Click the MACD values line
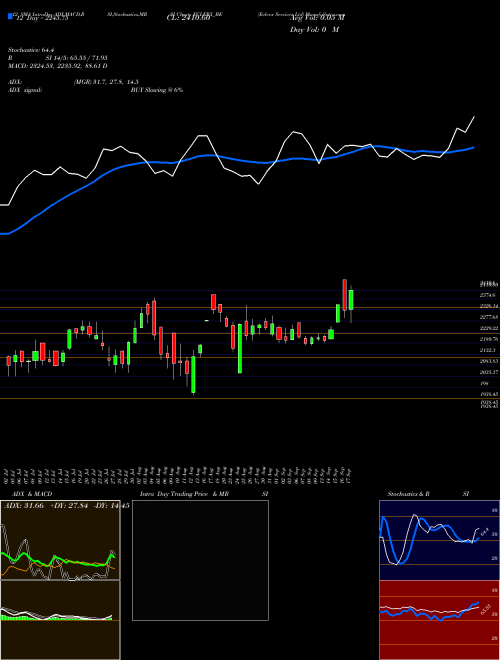This screenshot has width=500, height=660. coord(58,66)
